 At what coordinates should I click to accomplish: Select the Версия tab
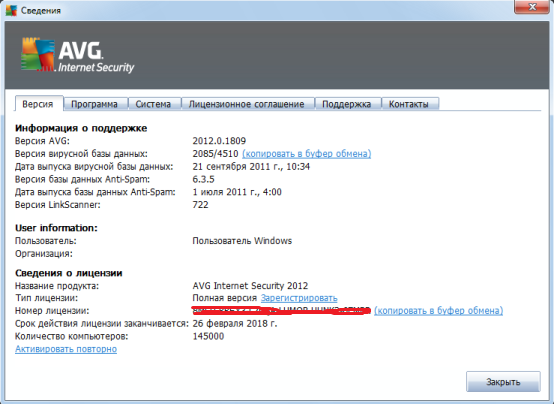point(38,104)
